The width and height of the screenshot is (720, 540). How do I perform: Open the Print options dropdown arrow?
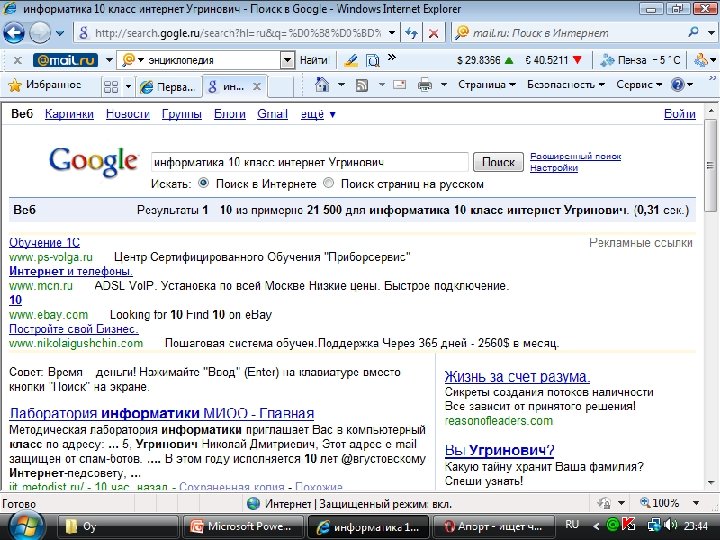pyautogui.click(x=444, y=84)
